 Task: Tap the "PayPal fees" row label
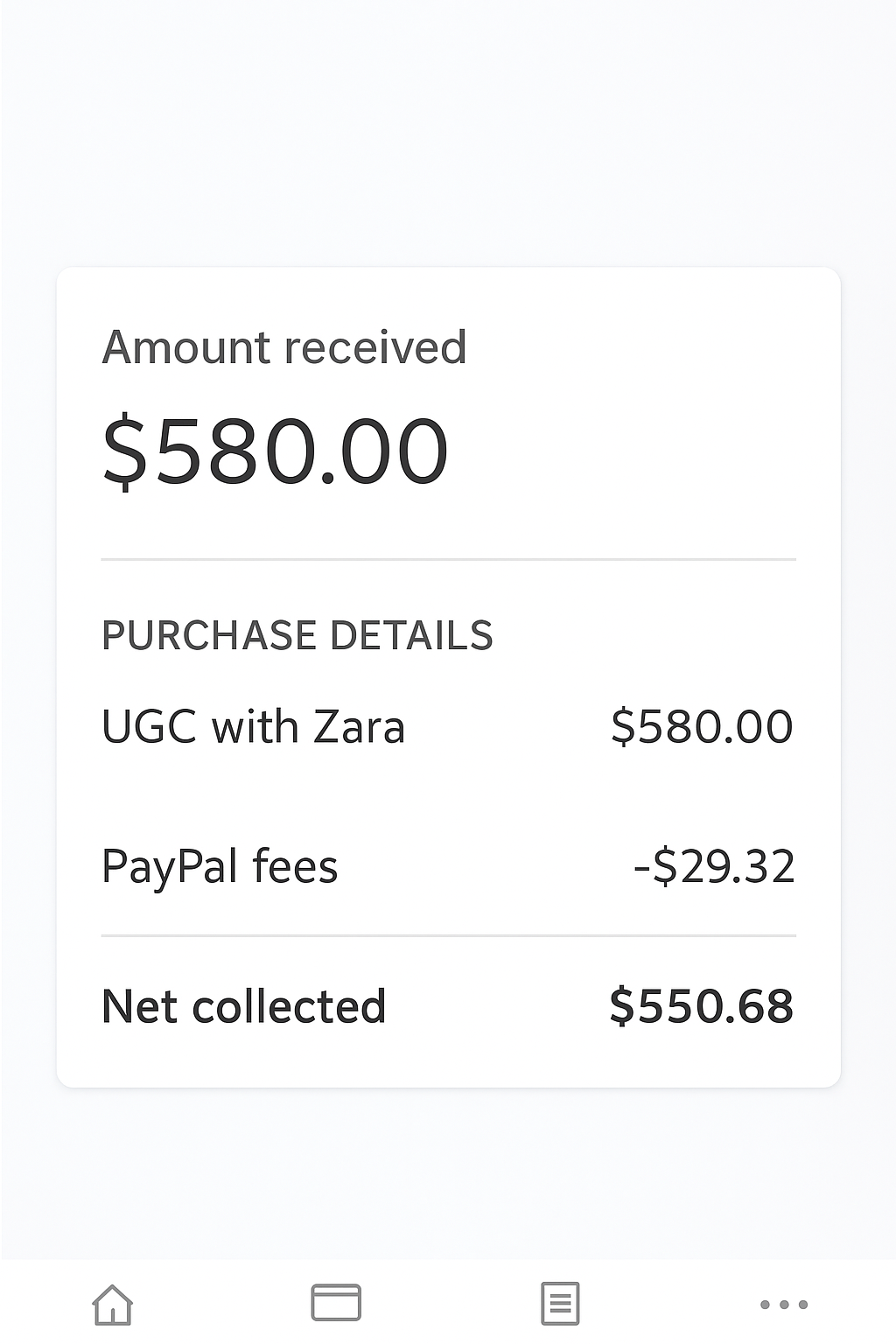[x=220, y=867]
